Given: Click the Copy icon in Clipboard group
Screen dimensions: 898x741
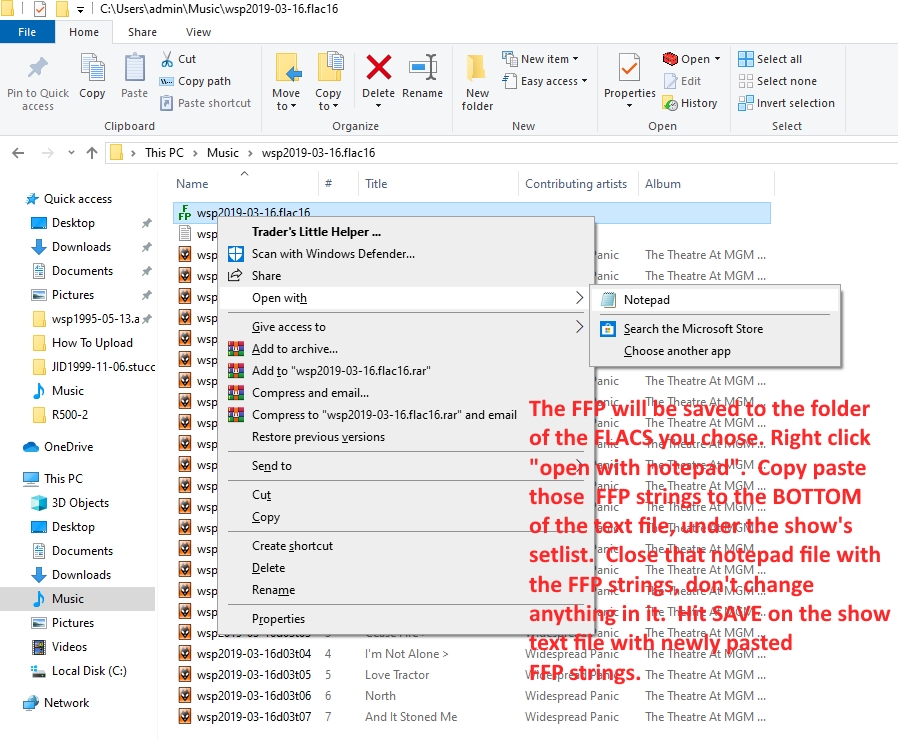Looking at the screenshot, I should (x=92, y=68).
